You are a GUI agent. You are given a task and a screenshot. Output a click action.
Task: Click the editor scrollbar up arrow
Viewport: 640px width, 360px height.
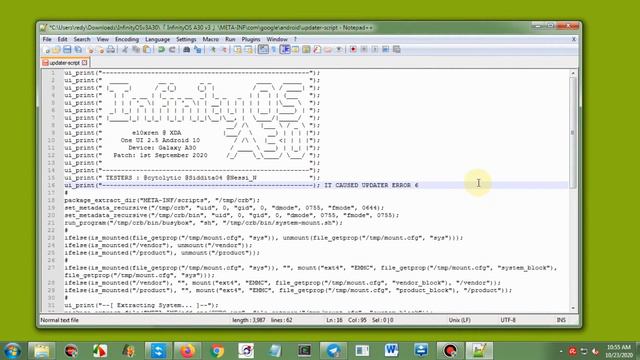coord(573,73)
